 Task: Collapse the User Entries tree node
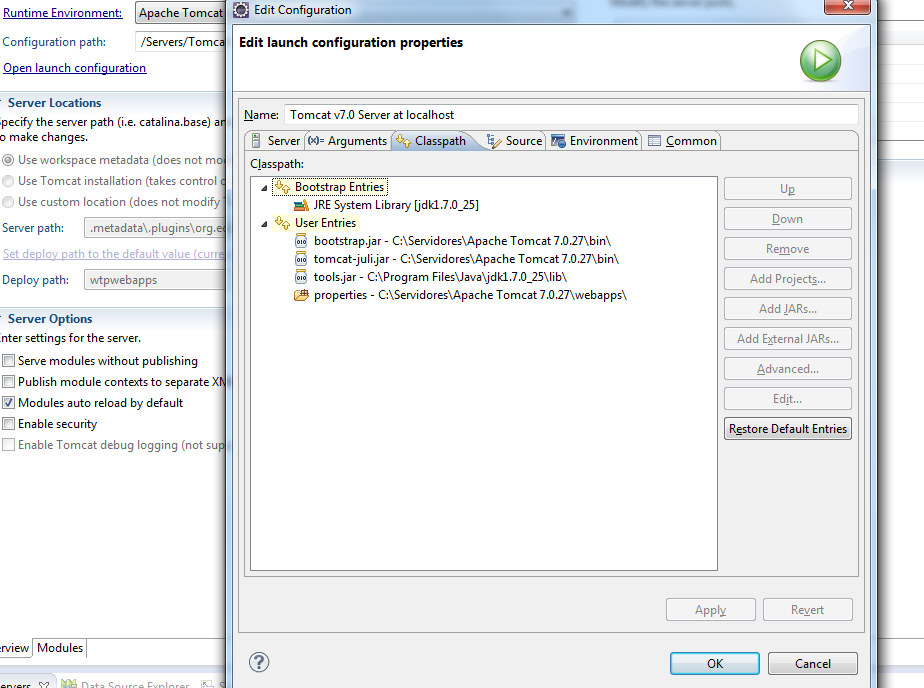click(265, 224)
